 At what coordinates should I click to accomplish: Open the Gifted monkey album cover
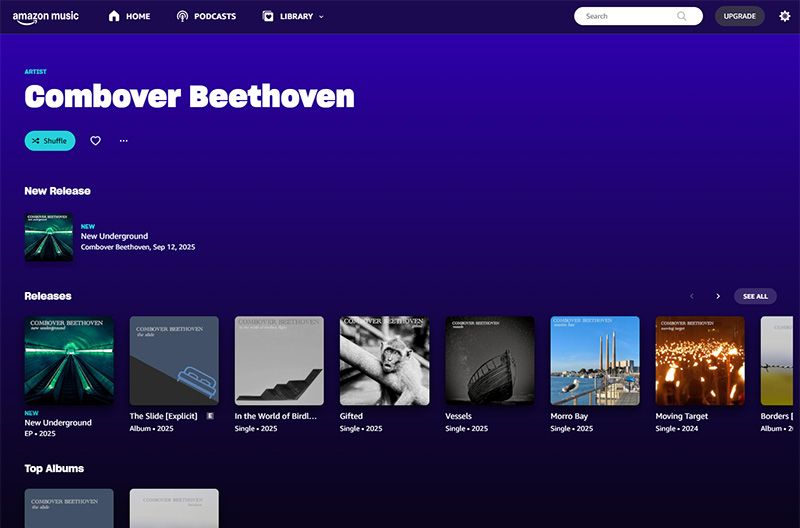click(384, 361)
